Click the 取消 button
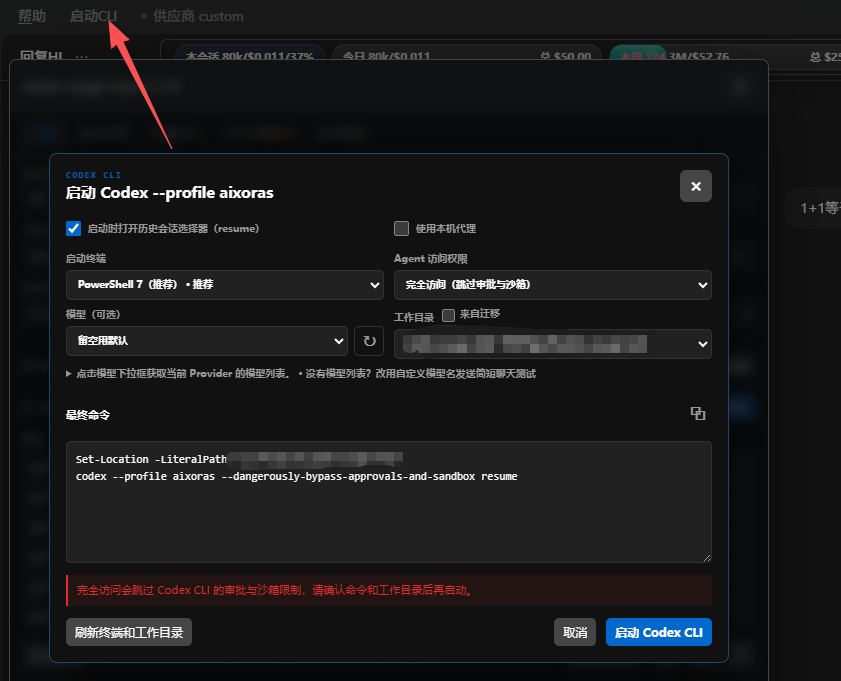This screenshot has width=841, height=681. point(575,632)
